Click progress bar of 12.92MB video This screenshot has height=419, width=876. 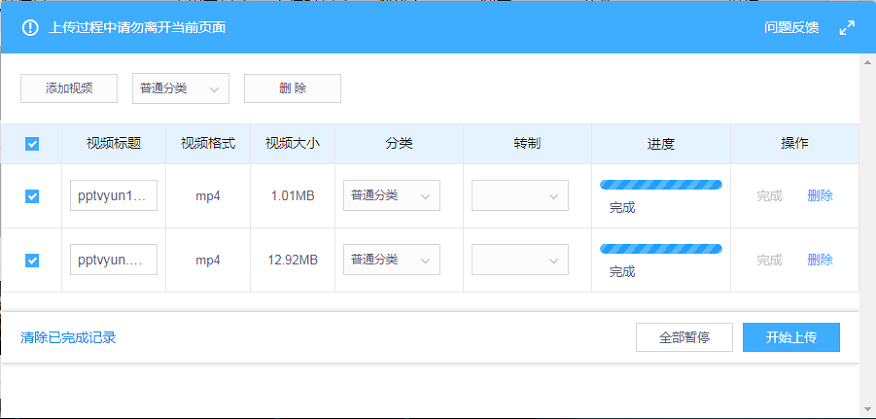[x=661, y=249]
